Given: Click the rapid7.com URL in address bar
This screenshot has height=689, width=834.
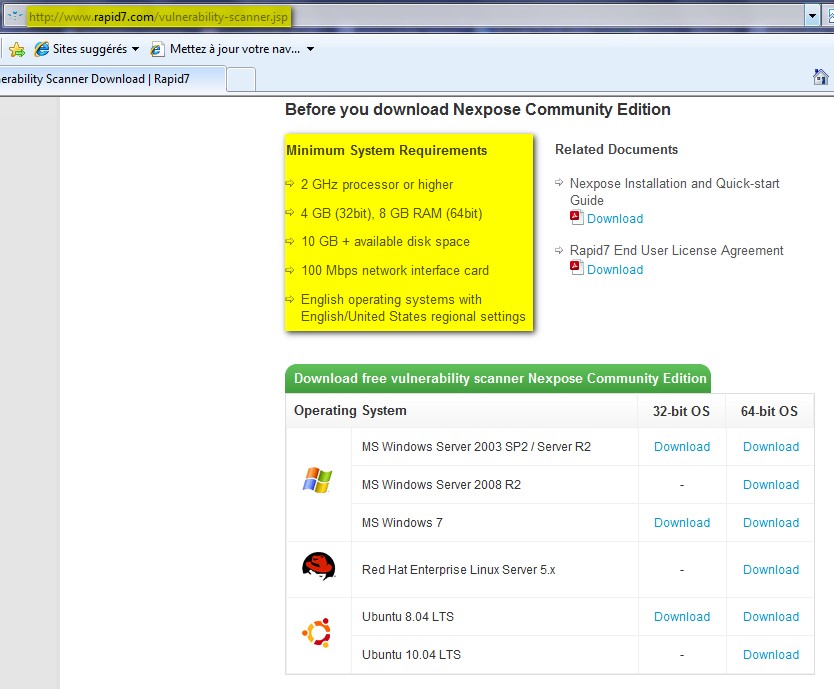Looking at the screenshot, I should click(159, 17).
